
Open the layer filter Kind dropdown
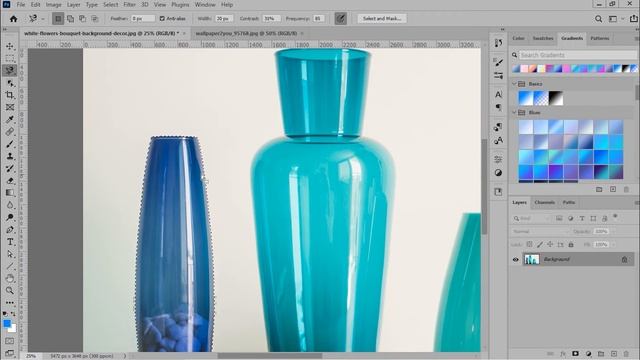(532, 218)
